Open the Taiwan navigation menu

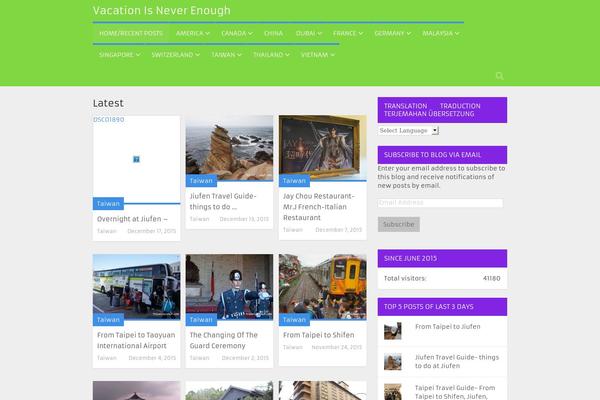[x=226, y=55]
